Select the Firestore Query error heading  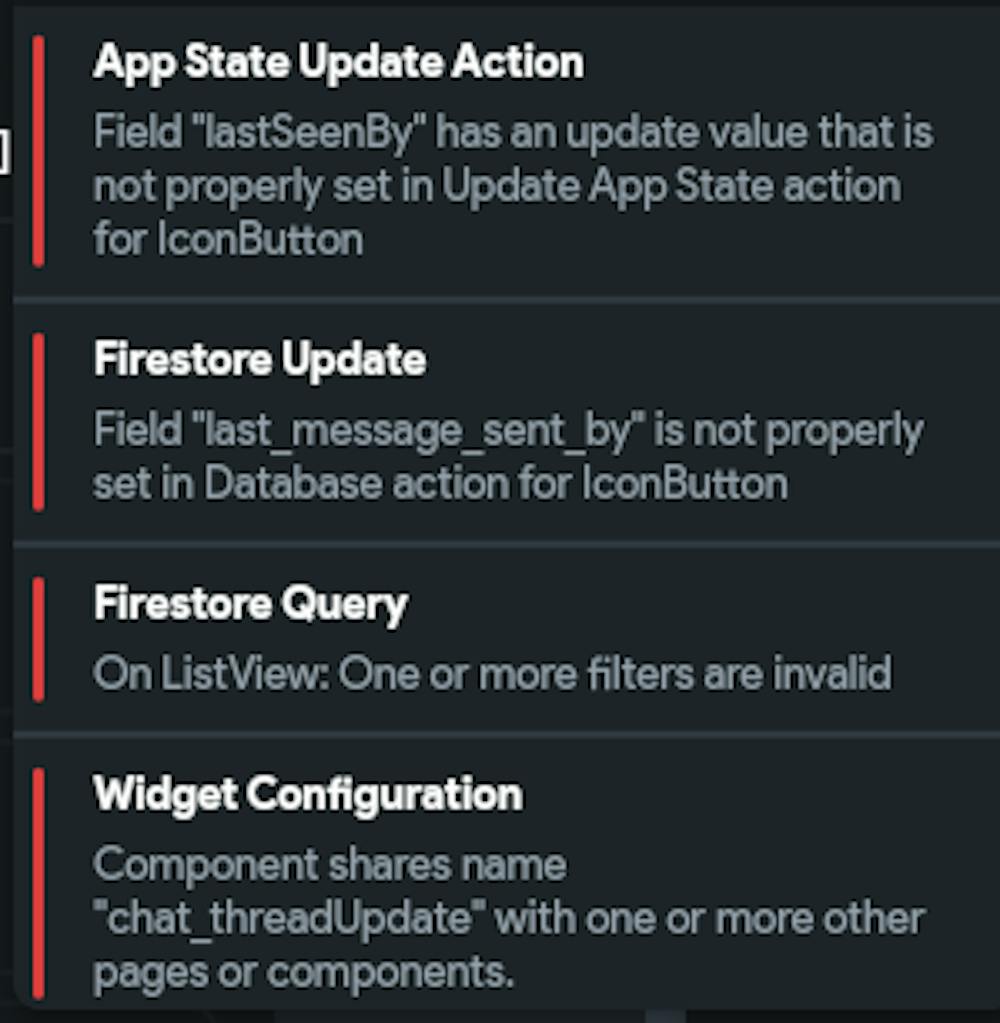coord(250,604)
